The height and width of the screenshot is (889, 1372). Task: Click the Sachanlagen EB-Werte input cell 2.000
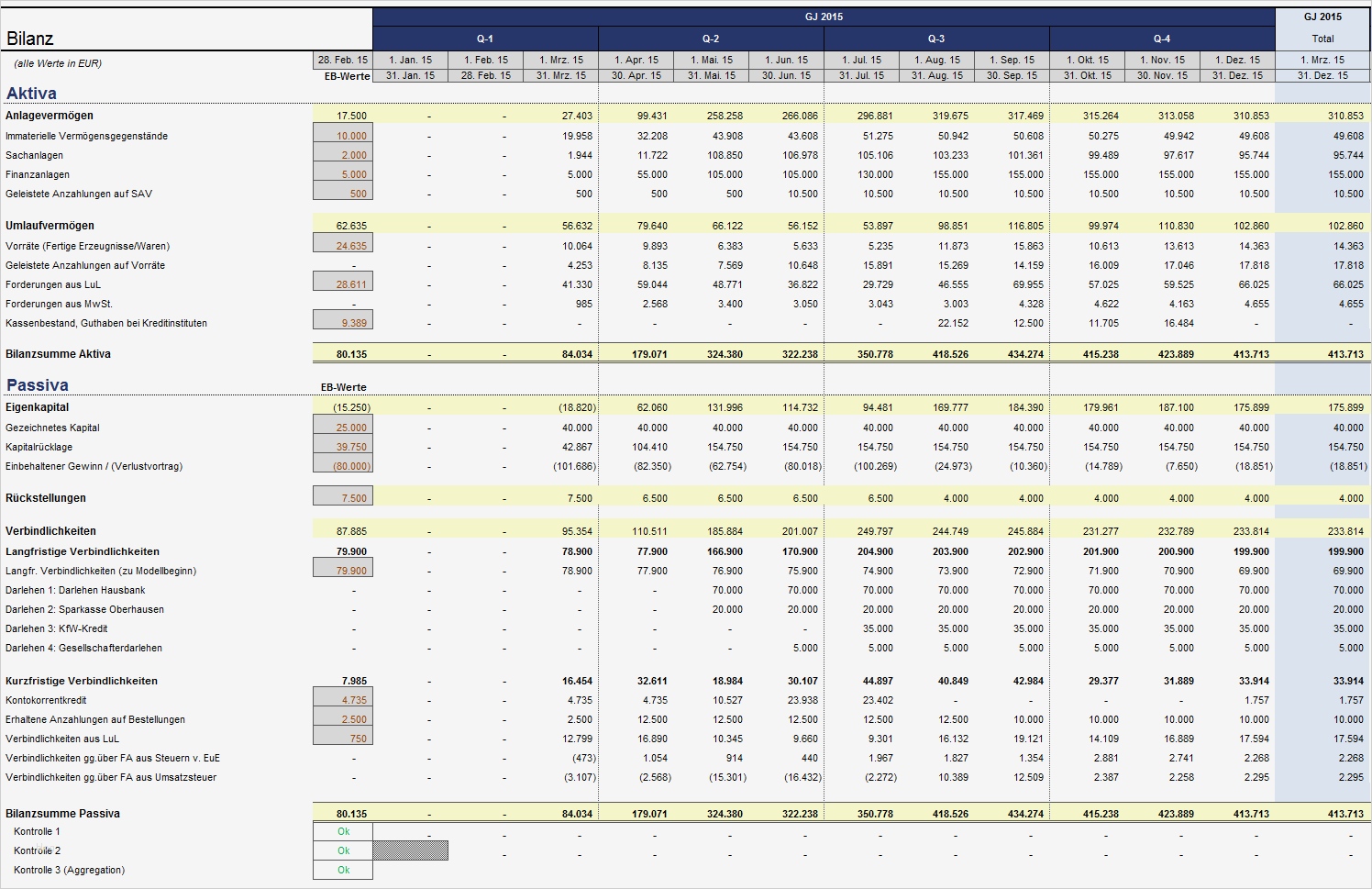click(343, 154)
